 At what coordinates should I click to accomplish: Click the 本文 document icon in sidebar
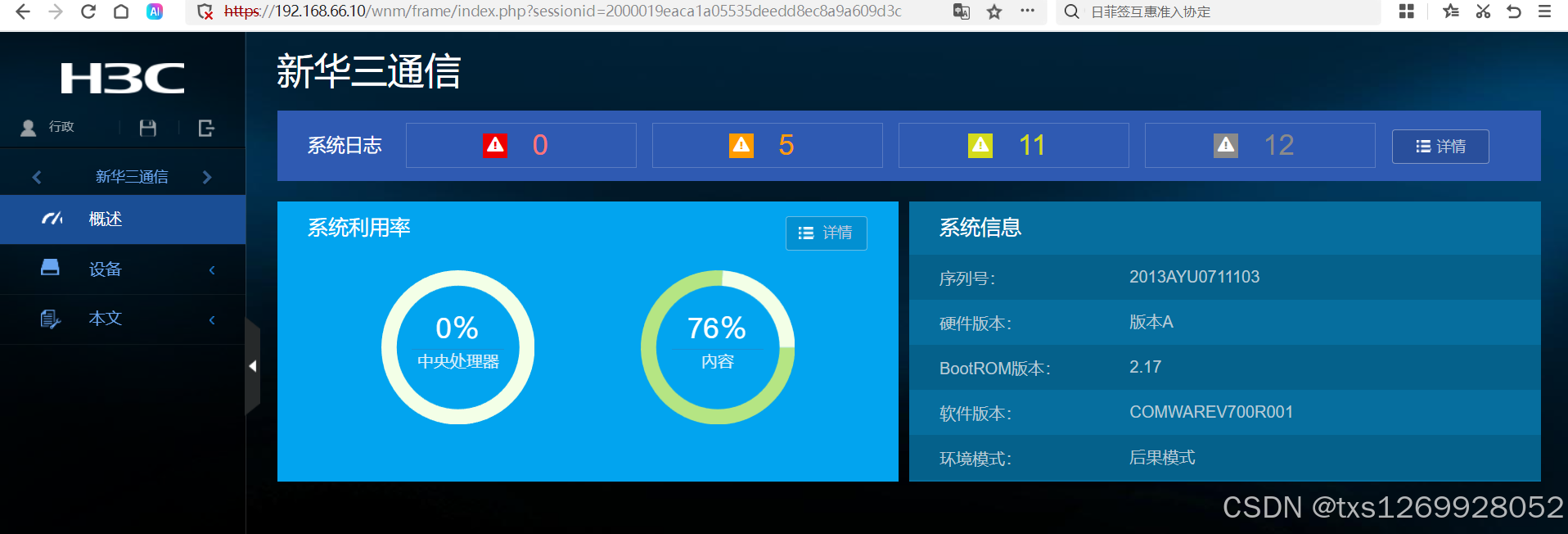click(50, 319)
